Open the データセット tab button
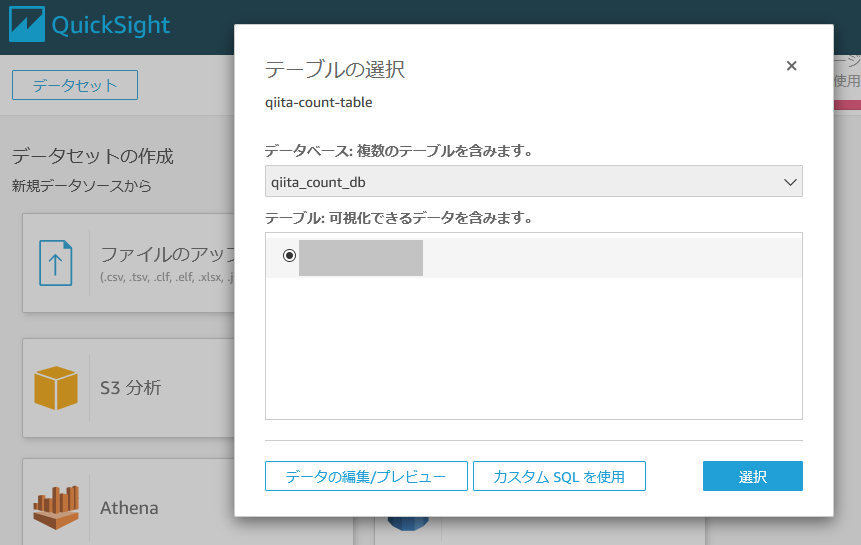 point(75,85)
